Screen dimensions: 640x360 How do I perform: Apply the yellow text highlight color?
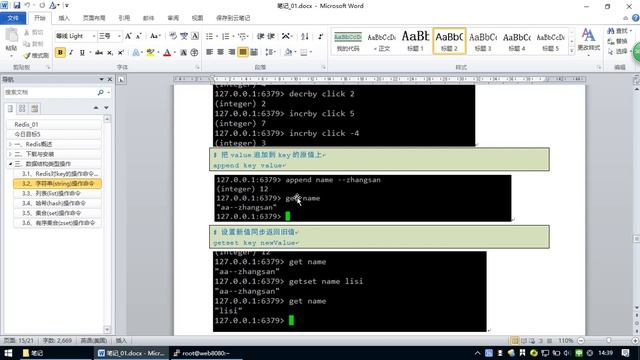[150, 53]
